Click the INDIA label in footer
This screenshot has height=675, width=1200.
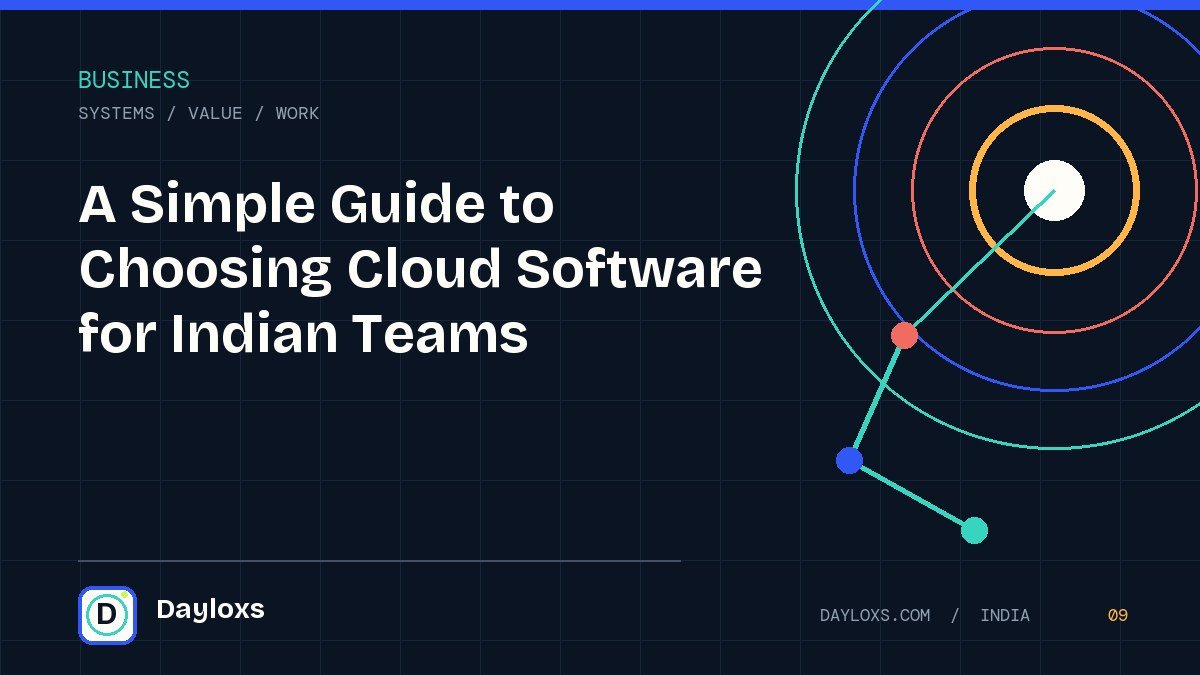[1005, 615]
